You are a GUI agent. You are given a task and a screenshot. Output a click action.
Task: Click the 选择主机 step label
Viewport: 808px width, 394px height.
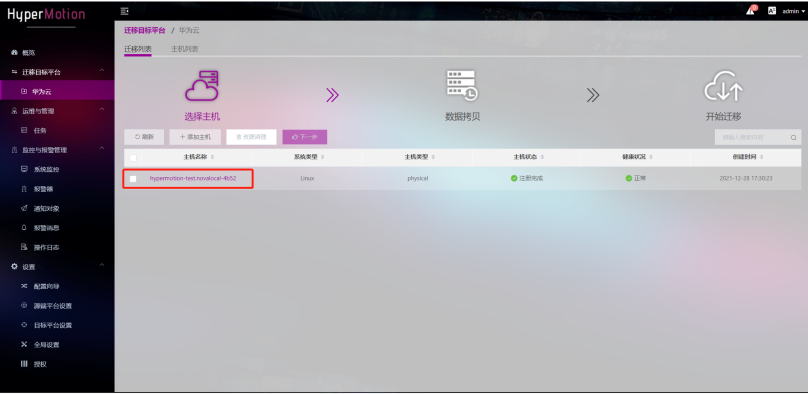pos(202,116)
